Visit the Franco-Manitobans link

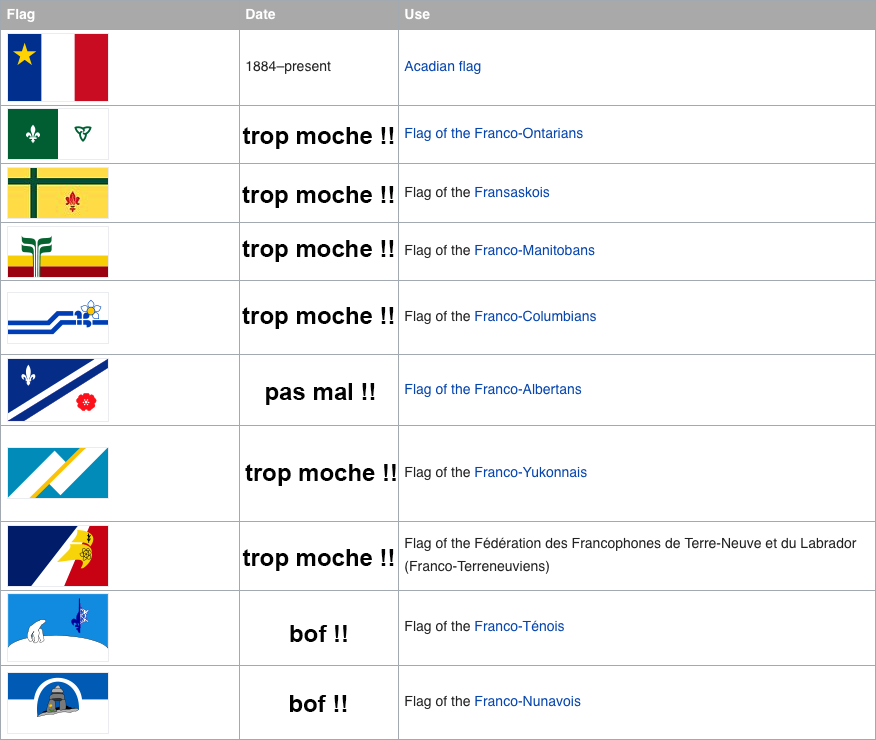pos(534,250)
